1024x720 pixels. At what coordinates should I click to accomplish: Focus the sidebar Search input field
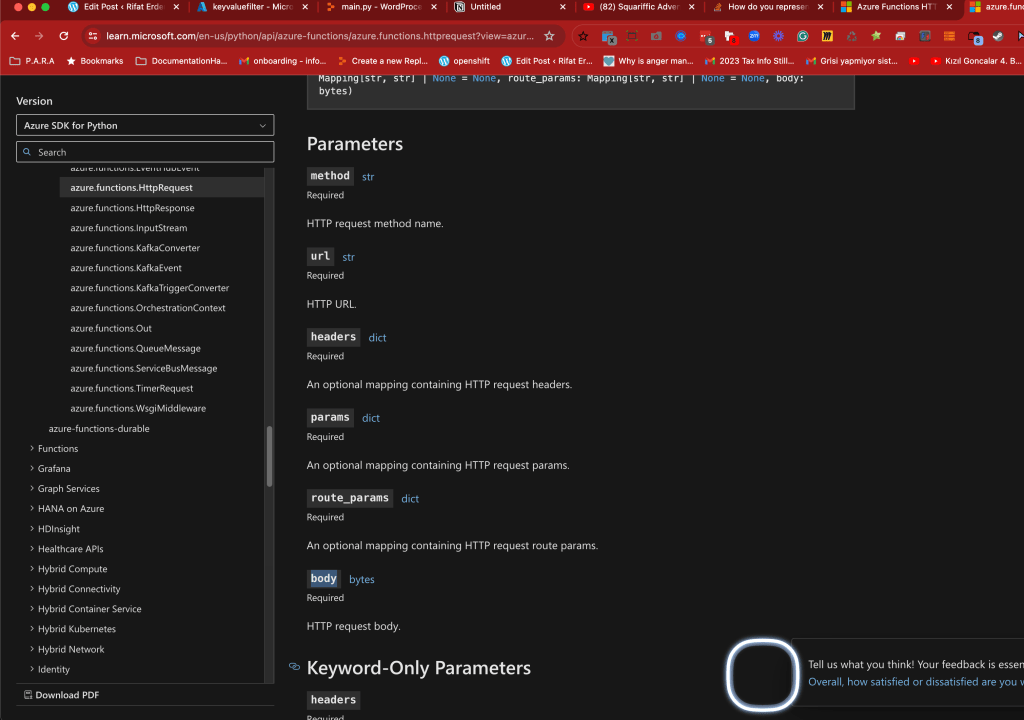[145, 152]
